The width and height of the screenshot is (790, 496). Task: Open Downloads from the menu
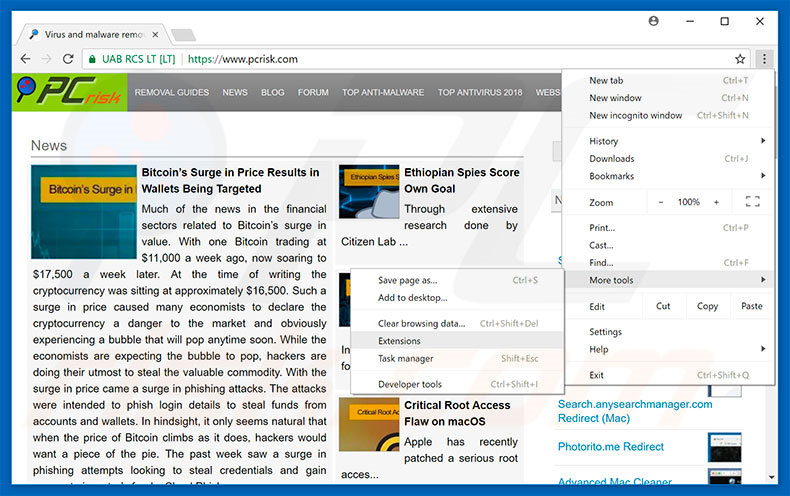668,159
